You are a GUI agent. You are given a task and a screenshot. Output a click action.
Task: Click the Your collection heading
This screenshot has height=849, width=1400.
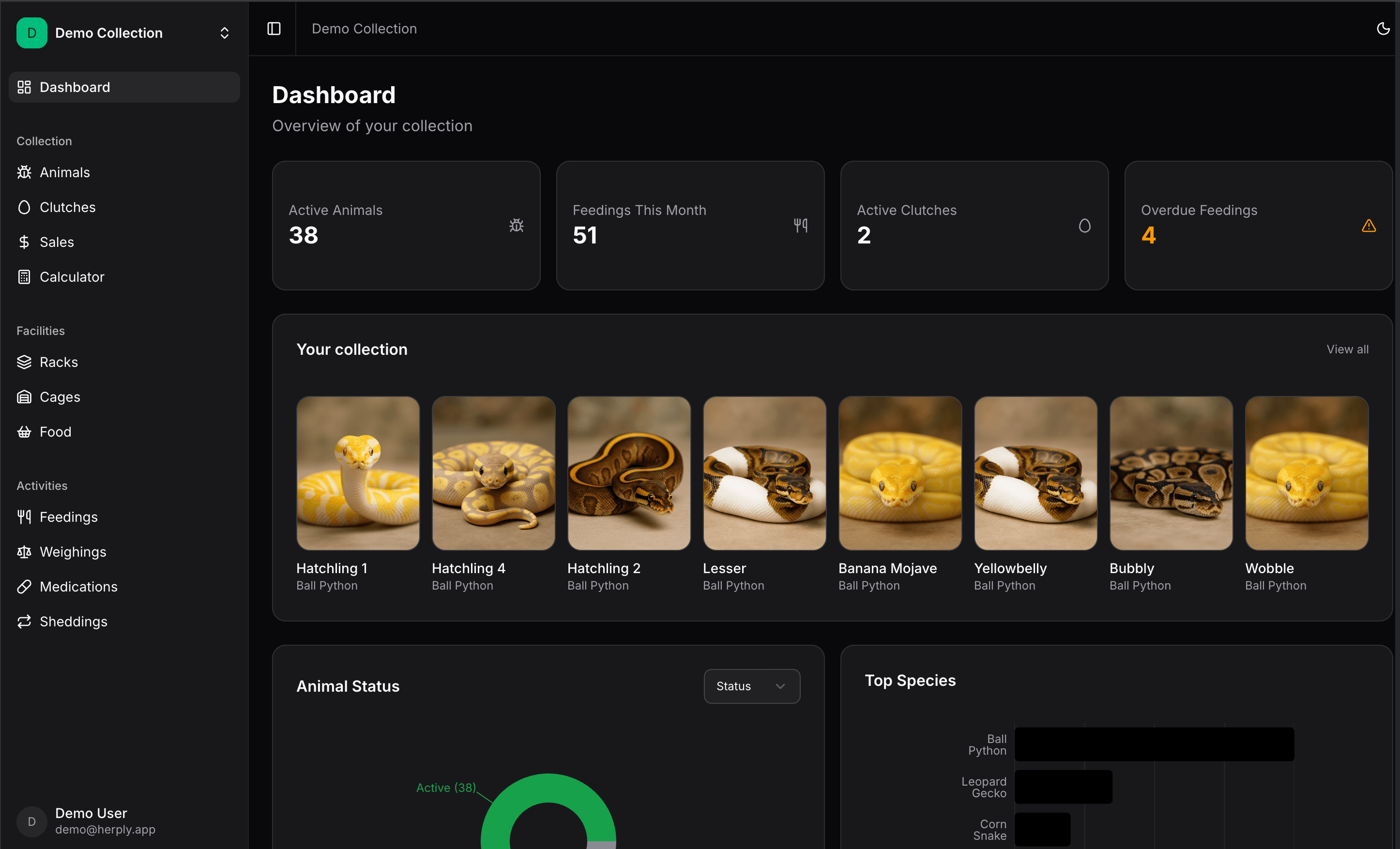coord(352,349)
